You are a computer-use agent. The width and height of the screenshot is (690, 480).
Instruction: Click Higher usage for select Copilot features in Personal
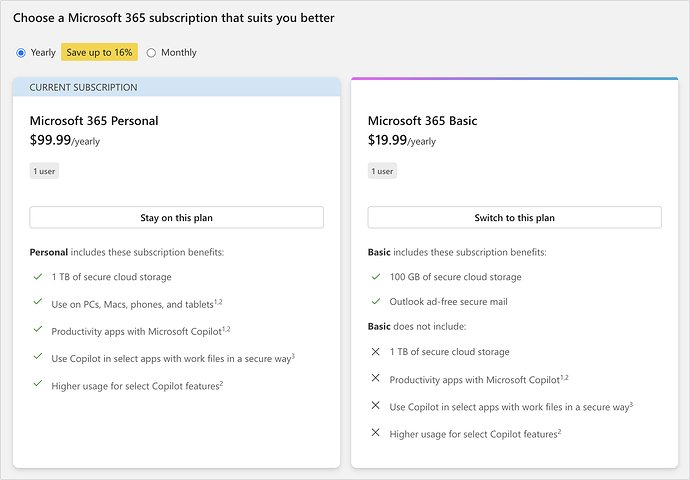[137, 385]
